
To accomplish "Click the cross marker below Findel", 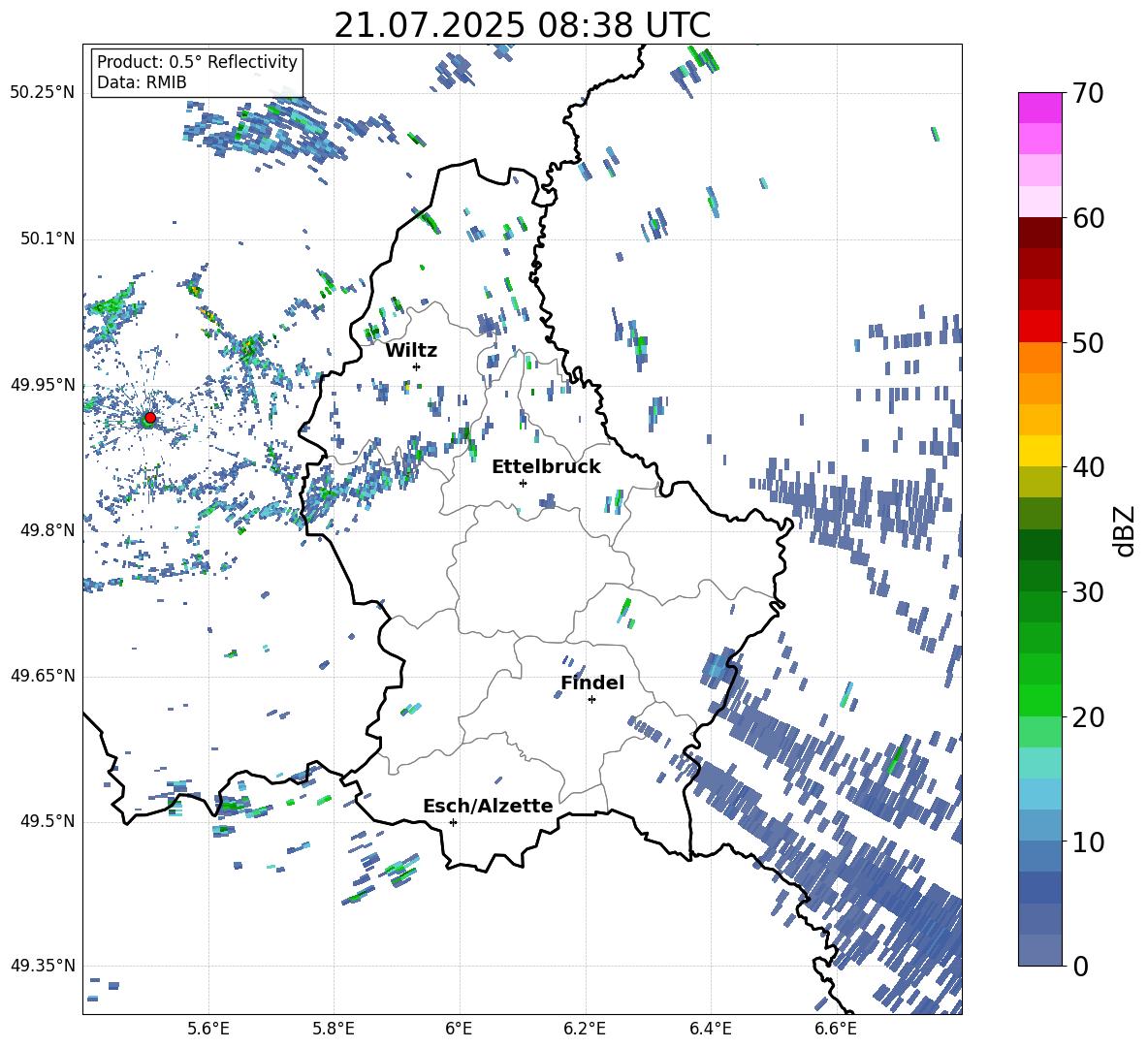I will click(591, 700).
